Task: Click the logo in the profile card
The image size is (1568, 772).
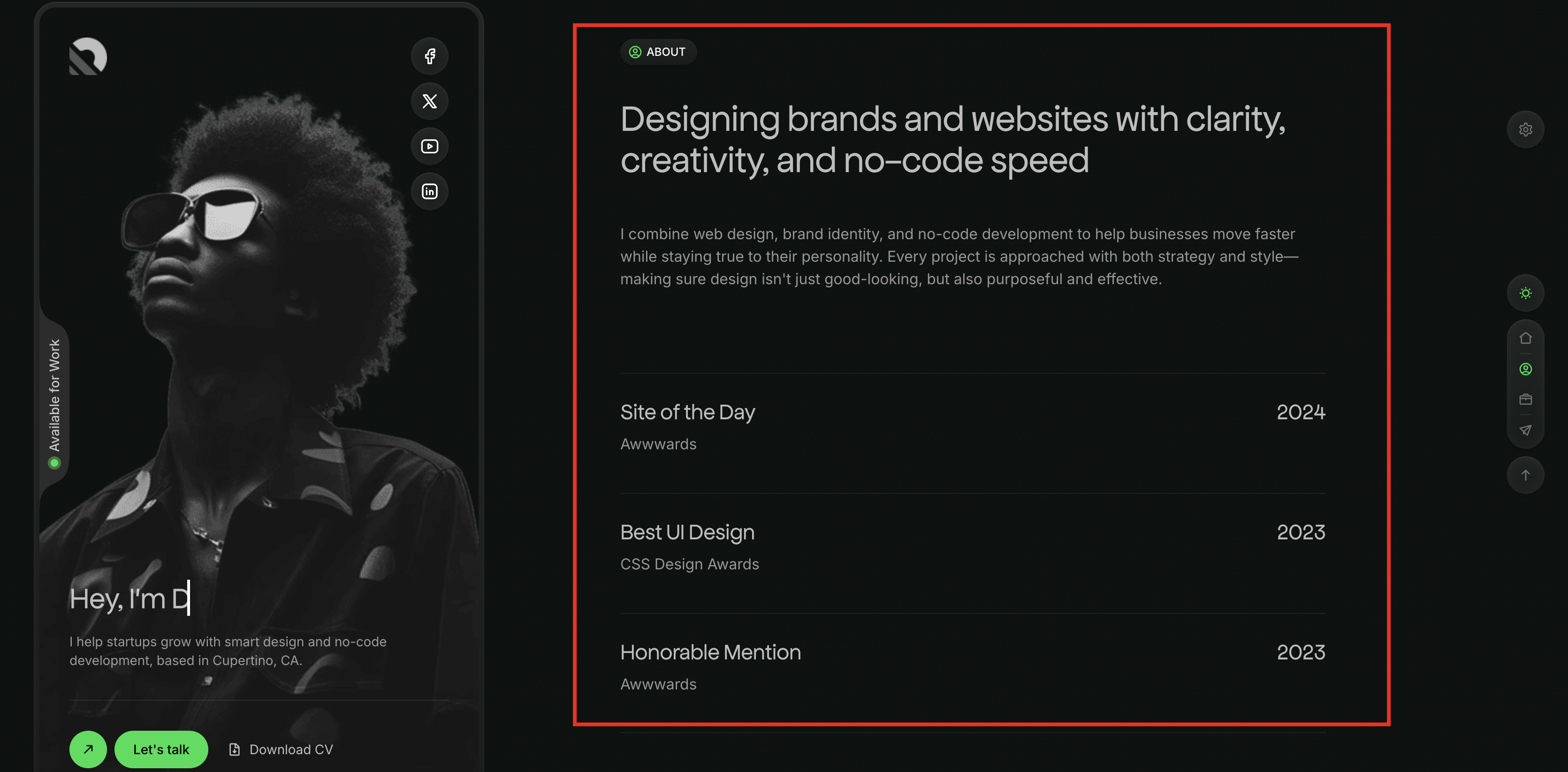Action: click(x=88, y=57)
